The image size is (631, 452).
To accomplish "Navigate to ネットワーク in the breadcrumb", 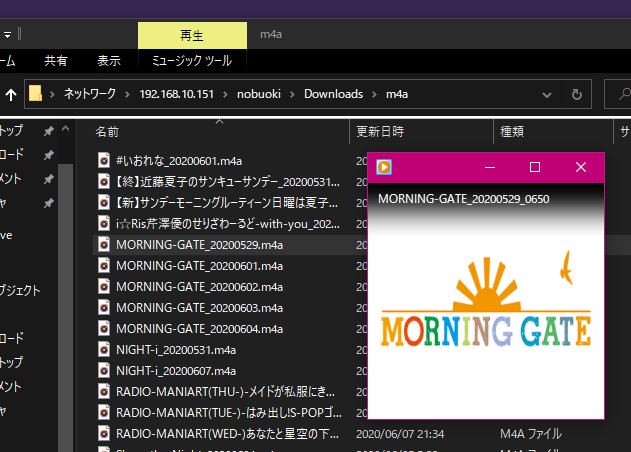I will (x=89, y=94).
